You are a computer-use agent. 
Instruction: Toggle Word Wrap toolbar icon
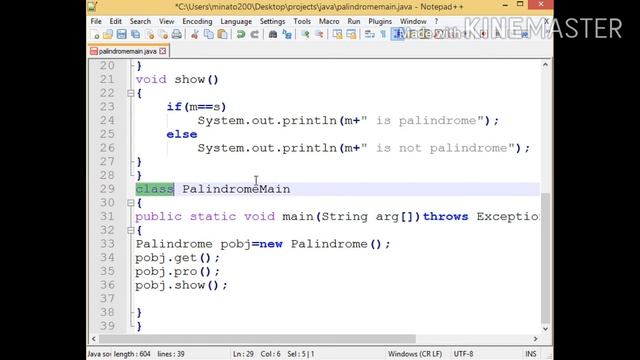(369, 35)
